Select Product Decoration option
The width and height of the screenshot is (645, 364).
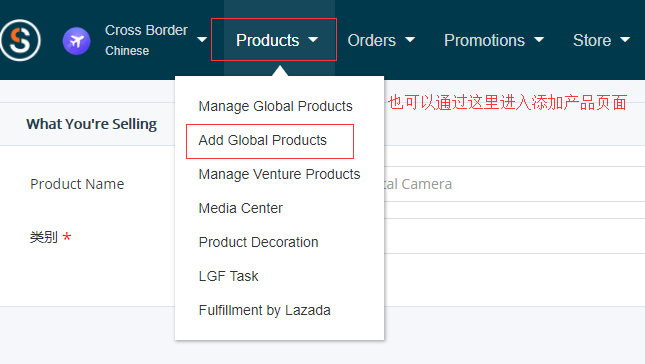tap(258, 242)
